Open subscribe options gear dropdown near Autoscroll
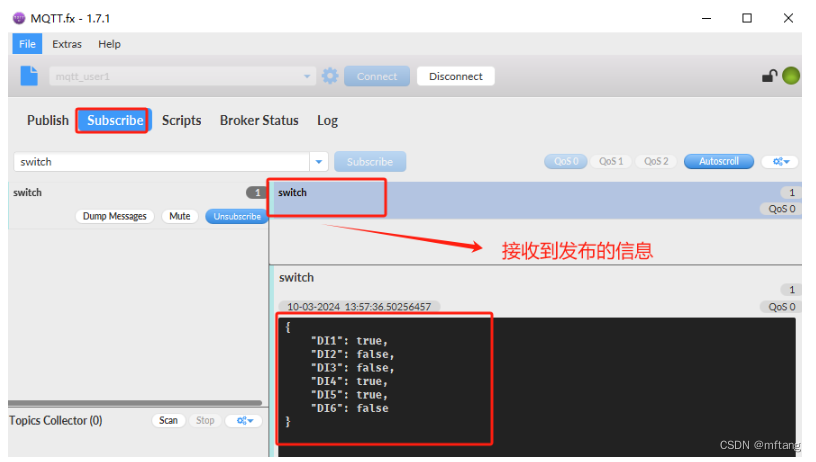816x462 pixels. [780, 161]
